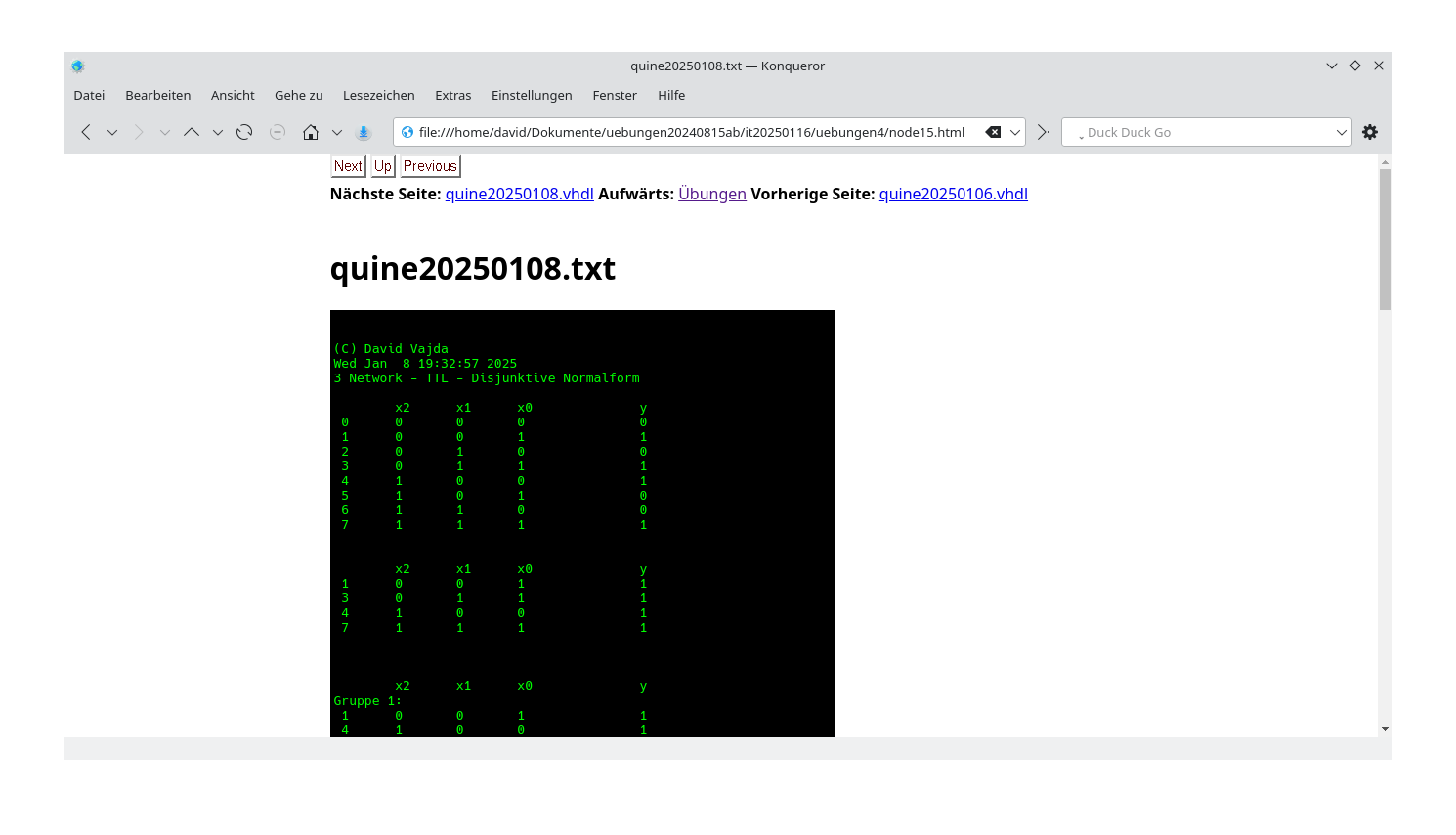The width and height of the screenshot is (1456, 835).
Task: Open the Gehe zu menu
Action: pos(298,95)
